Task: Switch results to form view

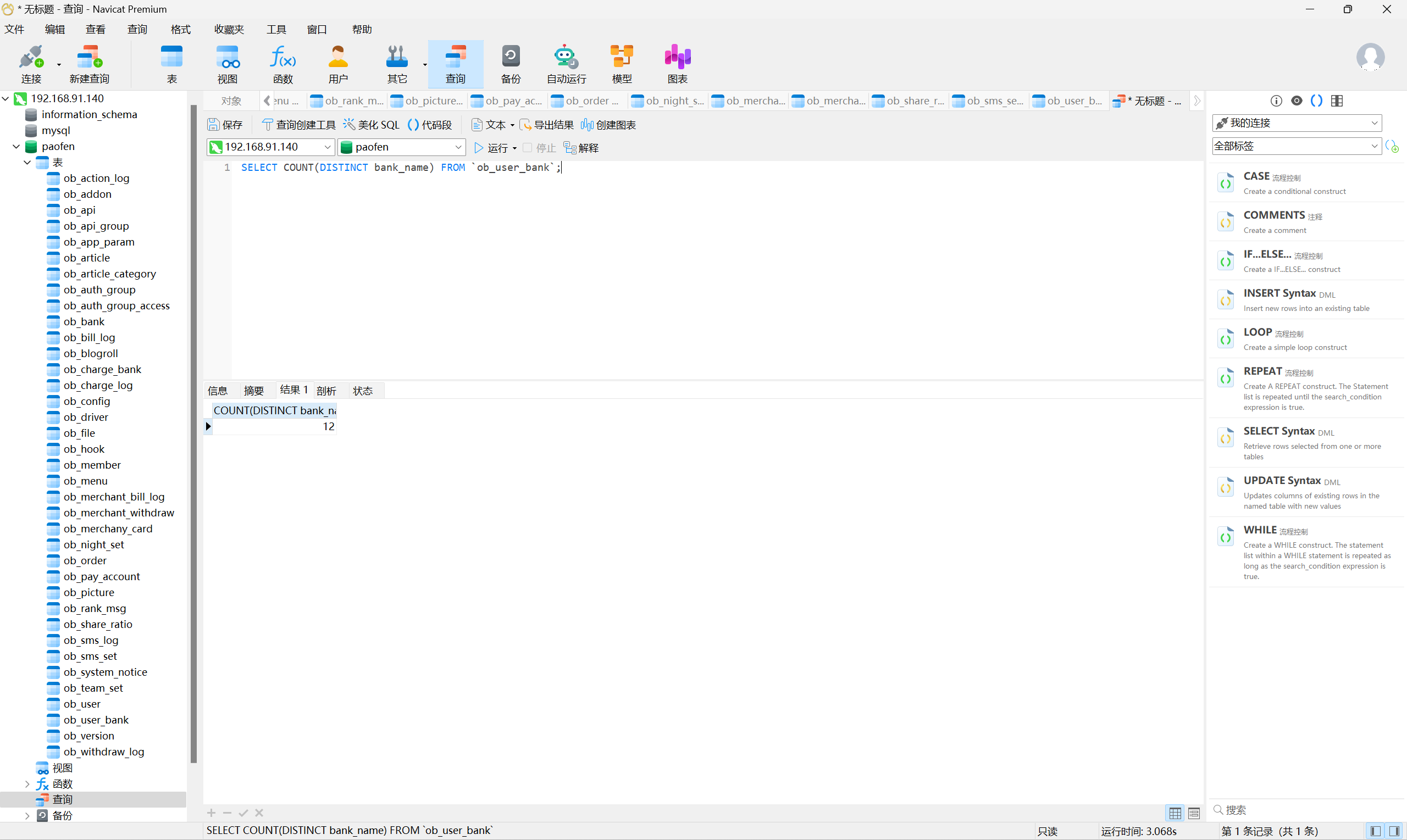Action: pyautogui.click(x=1194, y=813)
